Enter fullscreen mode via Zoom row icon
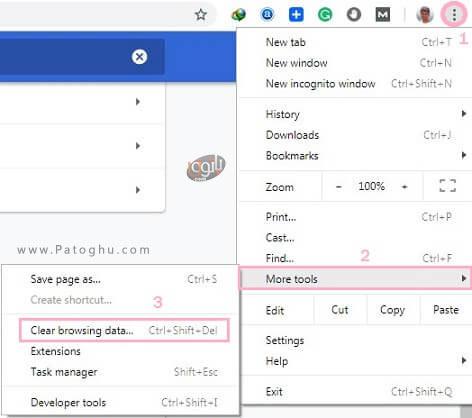472x418 pixels. tap(447, 186)
